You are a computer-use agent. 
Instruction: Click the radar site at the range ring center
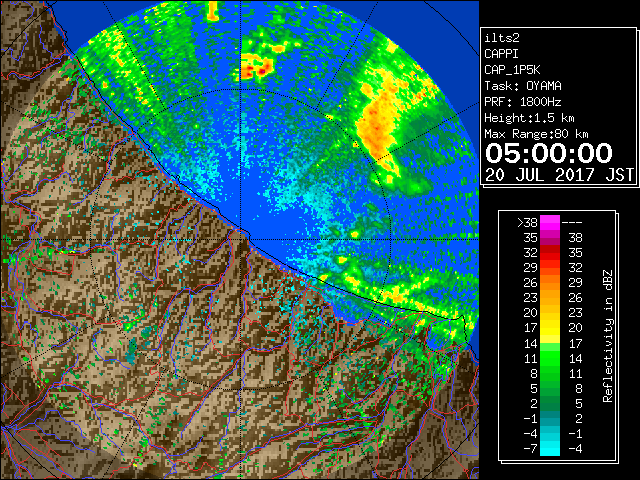point(241,239)
